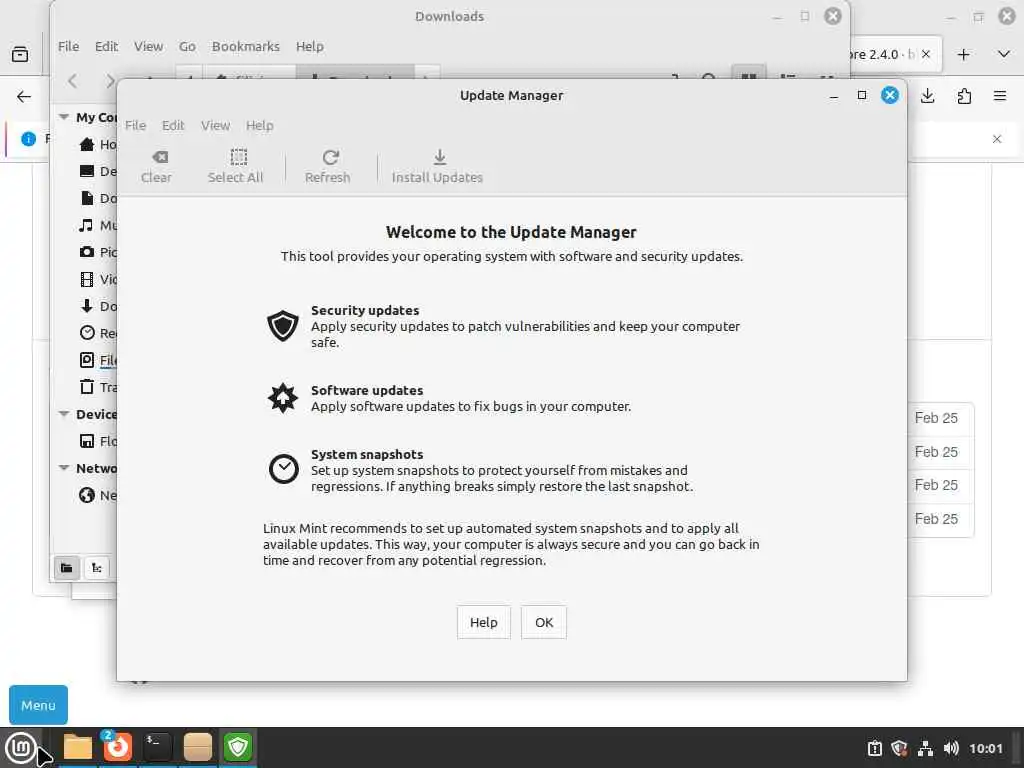Open Help menu in Downloads window
Screen dimensions: 1024x768
(310, 46)
